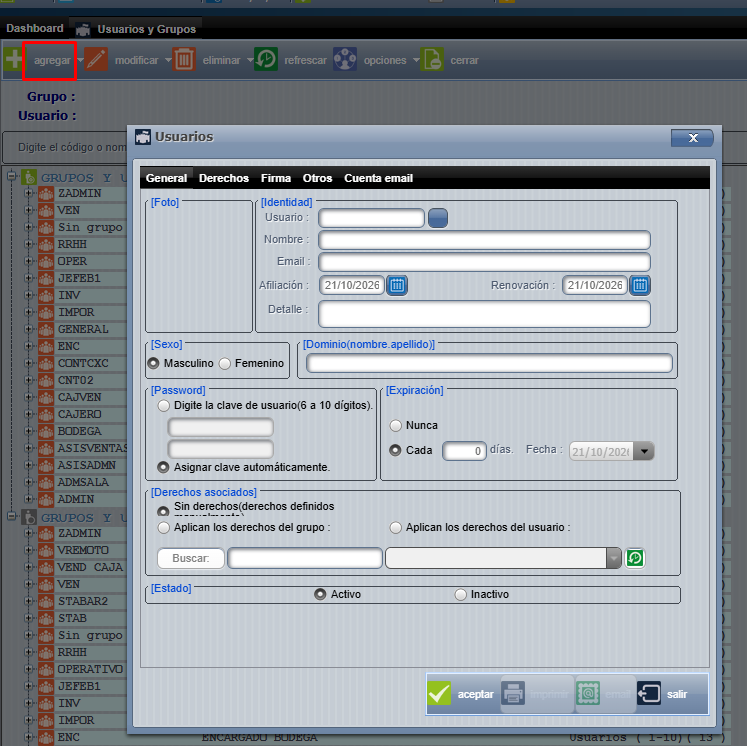Click the STABAR2 group icon

pyautogui.click(x=46, y=601)
